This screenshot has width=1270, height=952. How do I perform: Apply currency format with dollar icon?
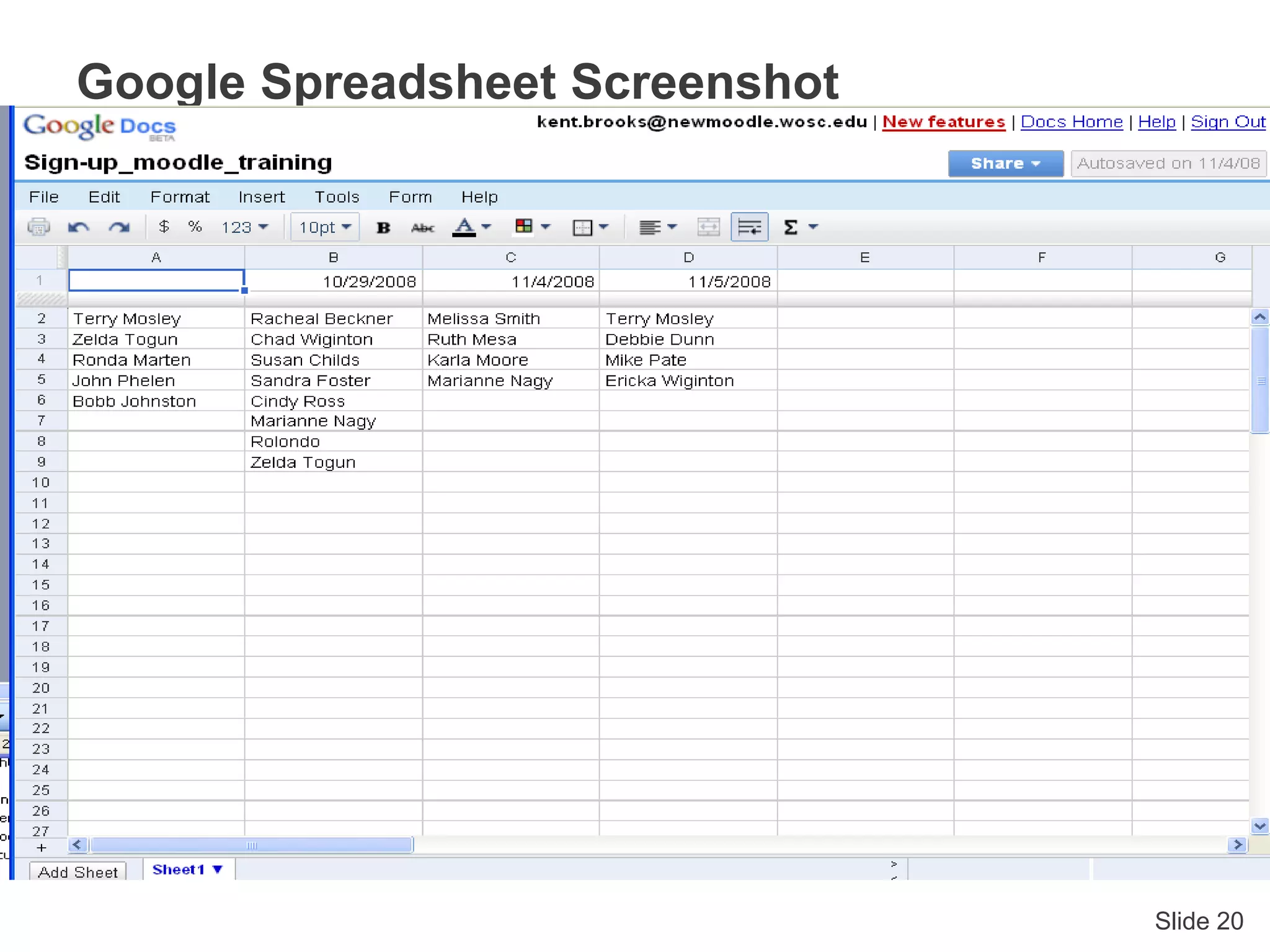tap(164, 227)
